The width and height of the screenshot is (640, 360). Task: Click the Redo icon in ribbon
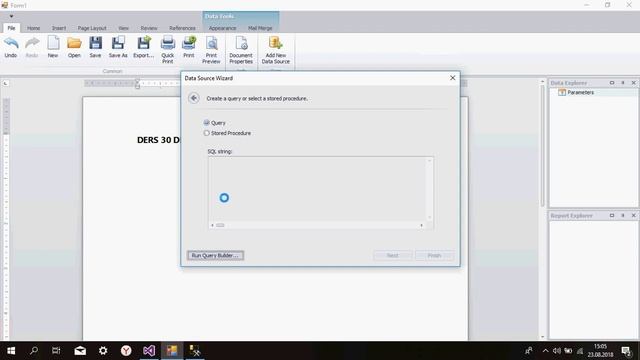[x=32, y=47]
